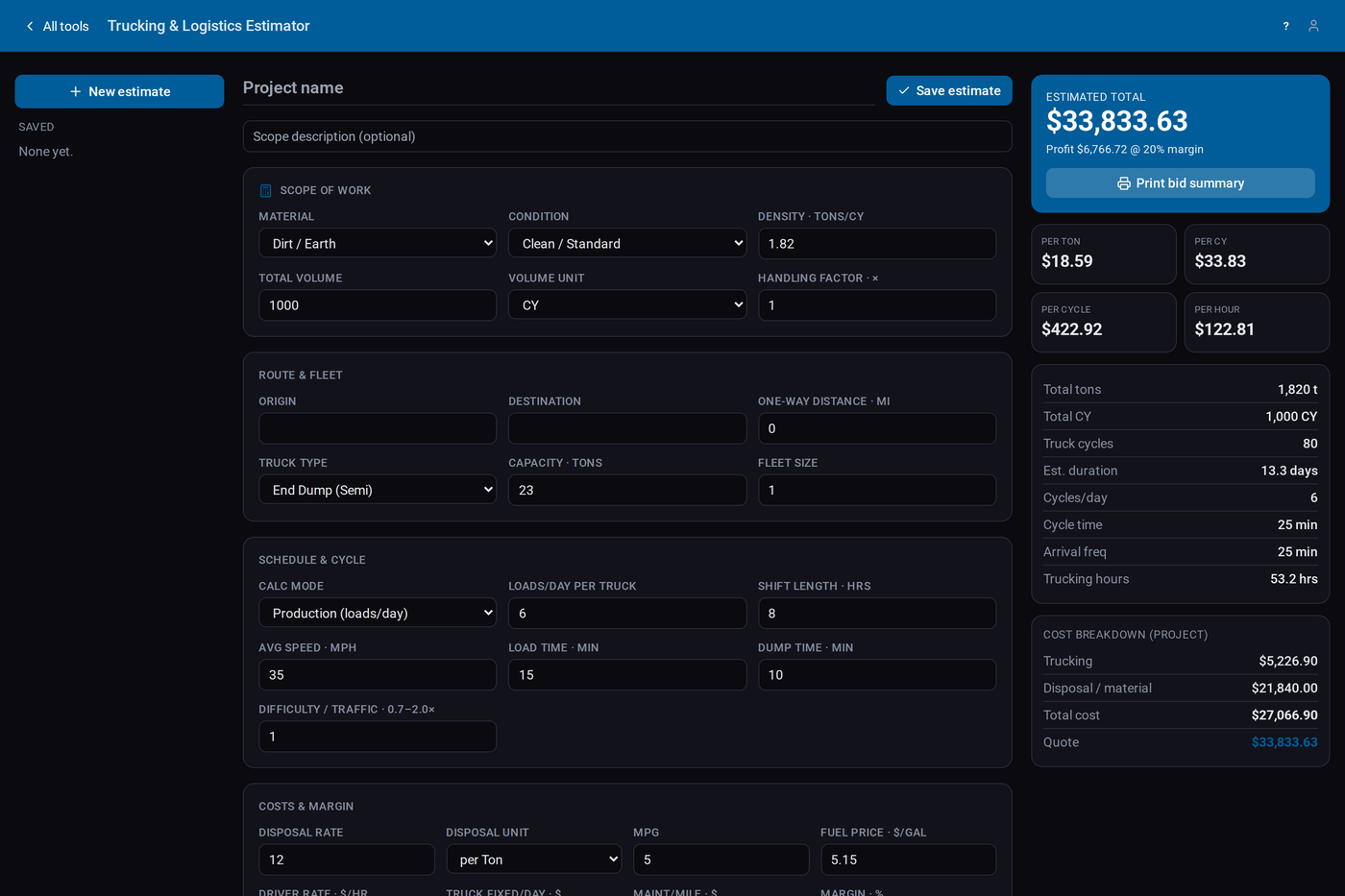Edit the Avg Speed mph field
The image size is (1345, 896).
pos(378,675)
